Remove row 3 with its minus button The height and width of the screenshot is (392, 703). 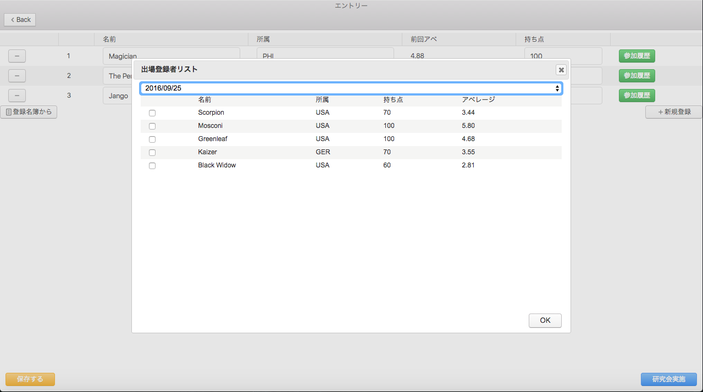point(17,96)
